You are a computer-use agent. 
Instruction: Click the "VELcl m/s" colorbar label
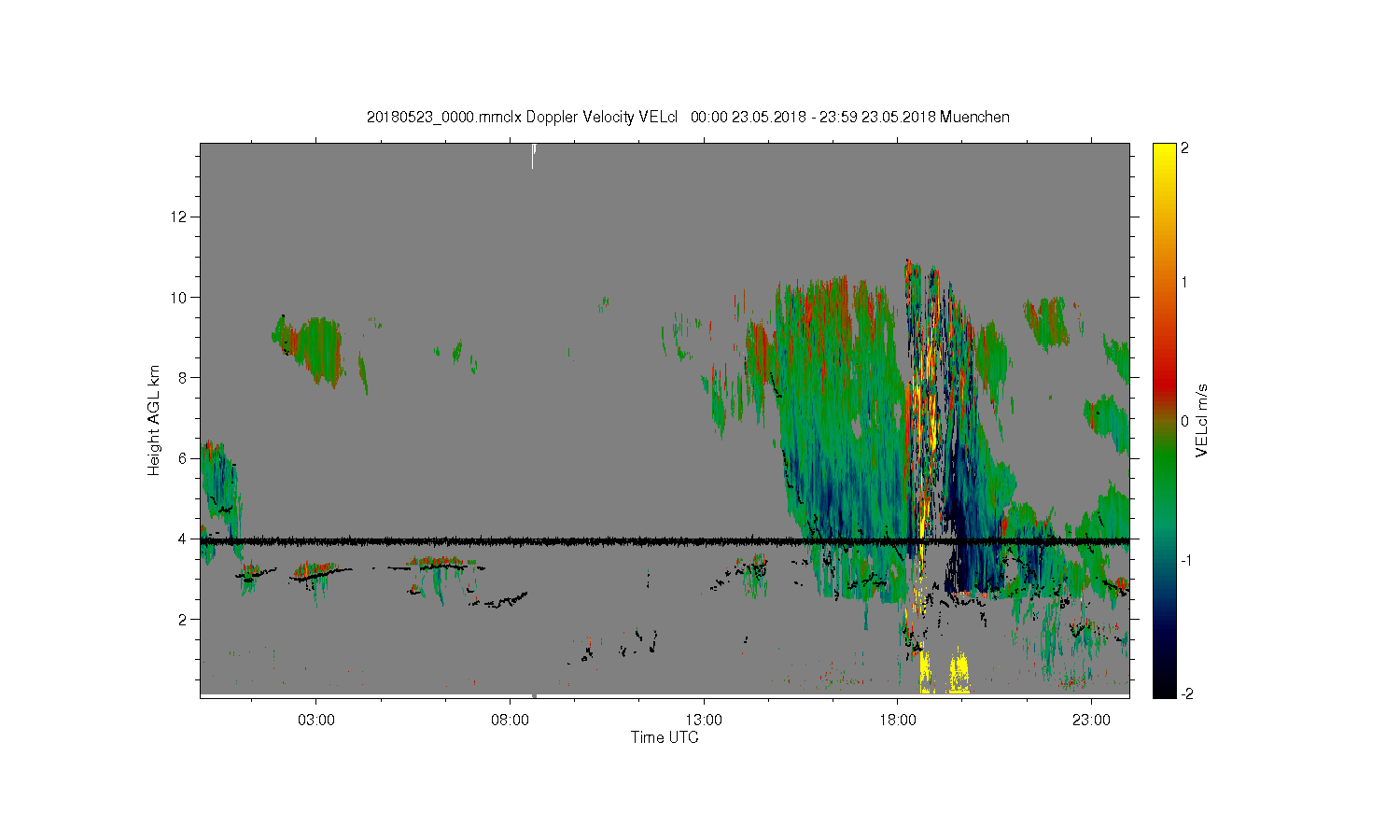tap(1202, 420)
